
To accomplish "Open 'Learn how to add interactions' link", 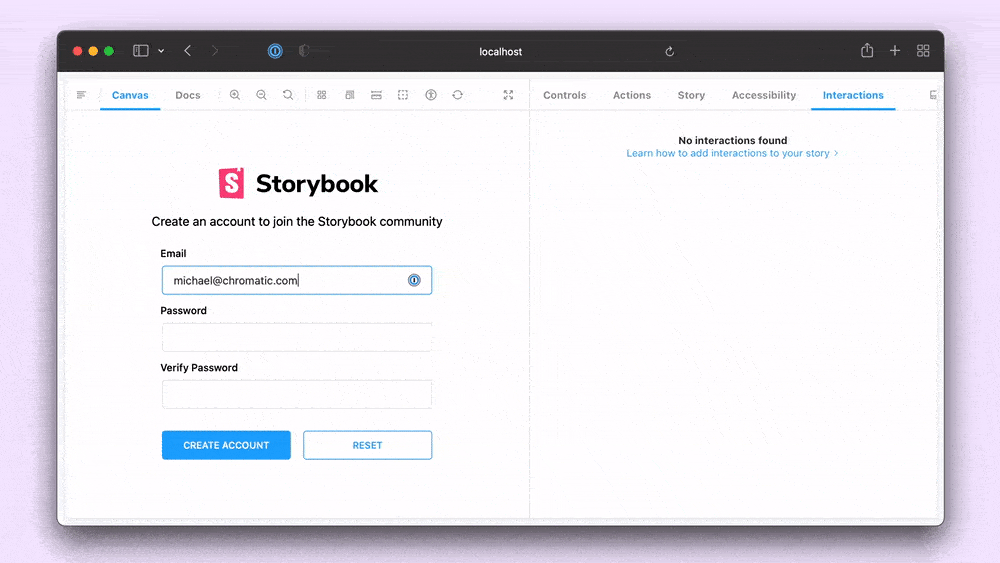I will point(732,153).
